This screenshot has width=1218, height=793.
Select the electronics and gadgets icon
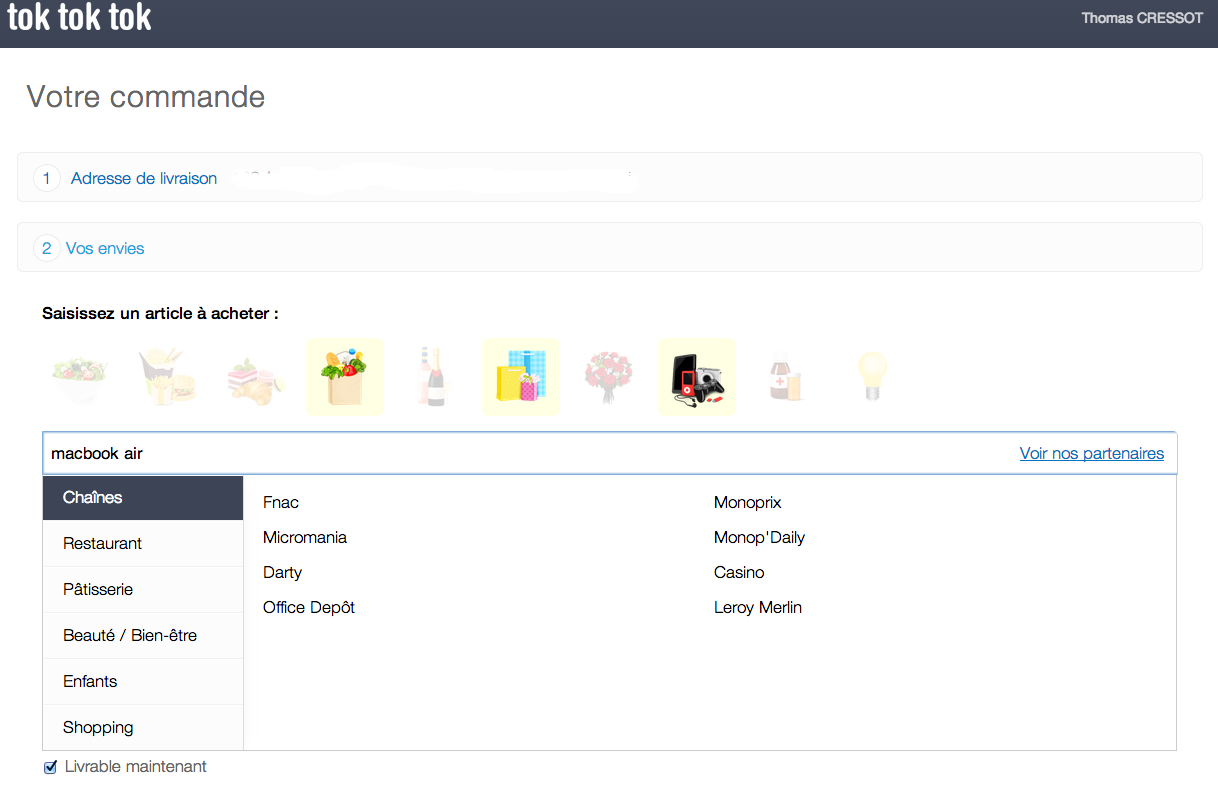click(x=696, y=377)
